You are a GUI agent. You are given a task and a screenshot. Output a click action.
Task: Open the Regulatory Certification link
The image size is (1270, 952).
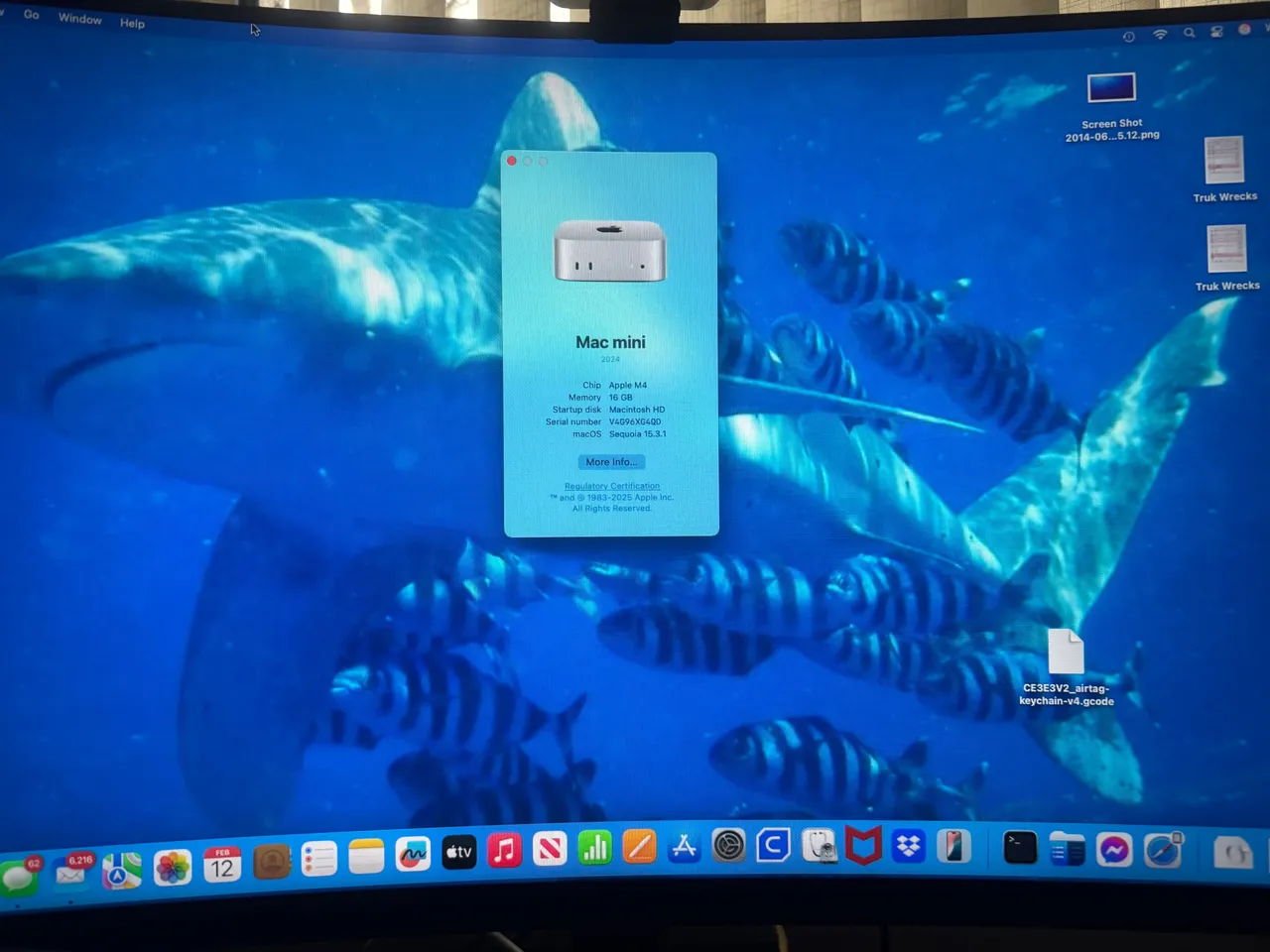point(612,486)
